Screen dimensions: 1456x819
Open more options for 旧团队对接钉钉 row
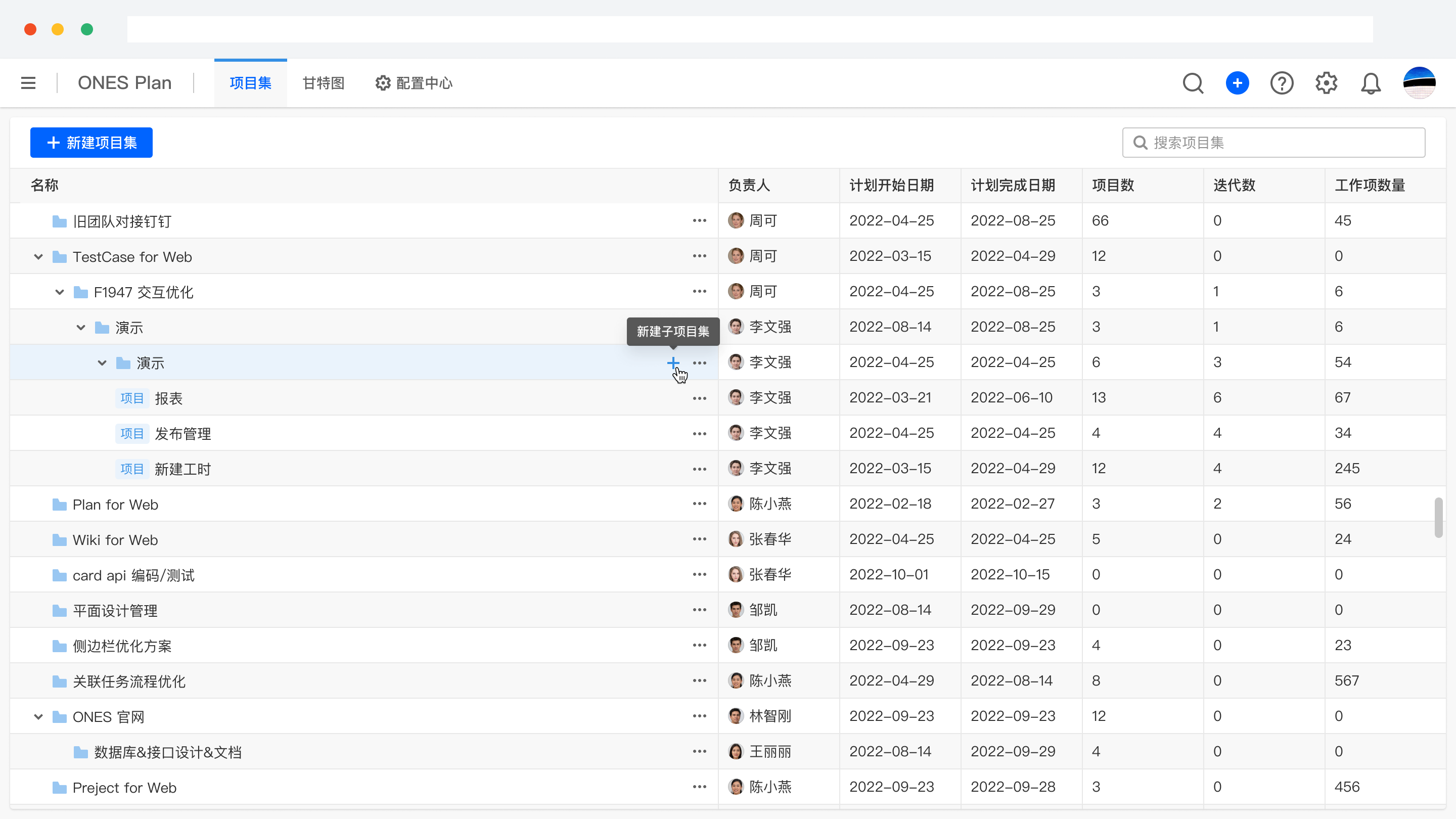click(699, 220)
